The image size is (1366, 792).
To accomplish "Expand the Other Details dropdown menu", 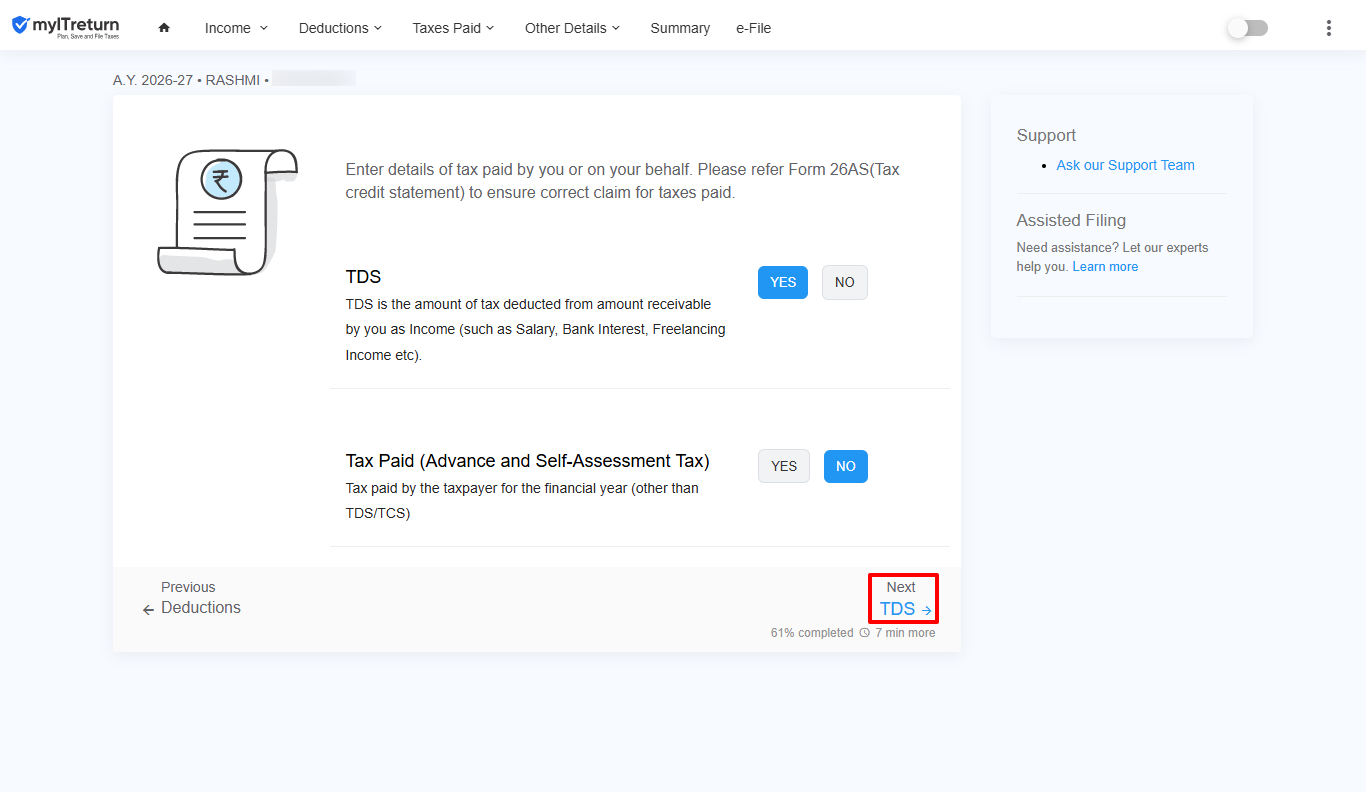I will click(572, 28).
